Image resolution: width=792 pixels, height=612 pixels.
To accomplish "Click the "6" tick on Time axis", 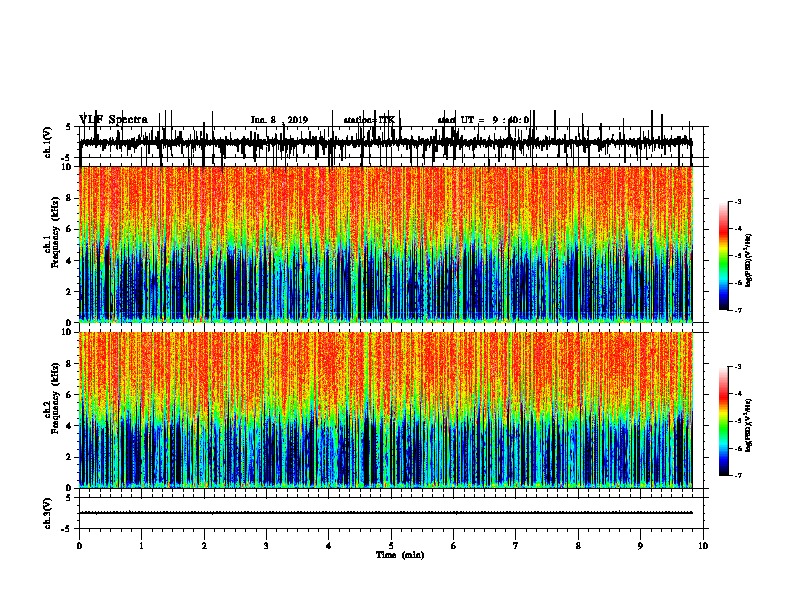I will pos(454,546).
